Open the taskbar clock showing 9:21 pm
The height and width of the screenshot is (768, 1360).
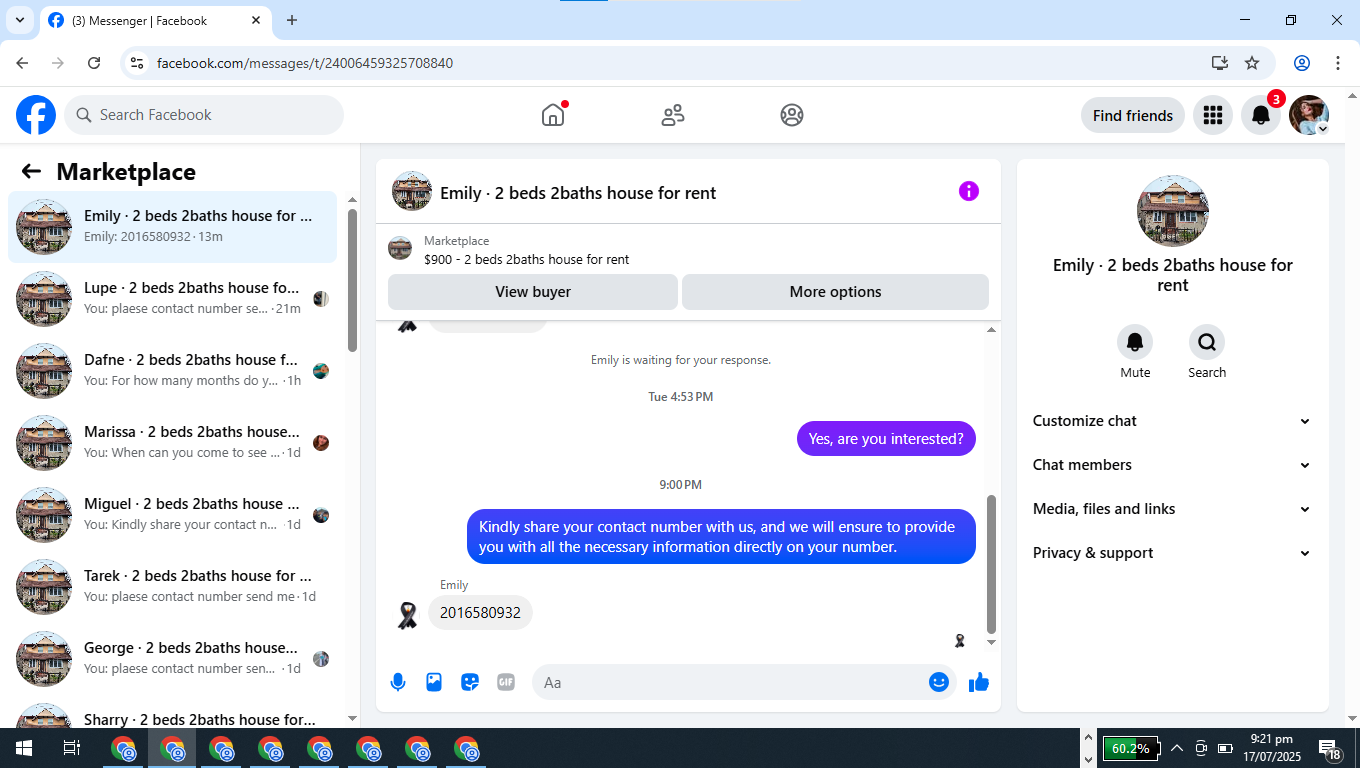point(1271,748)
